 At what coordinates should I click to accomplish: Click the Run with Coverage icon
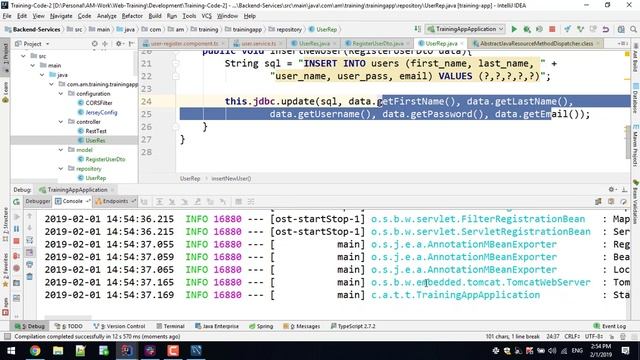coord(539,29)
